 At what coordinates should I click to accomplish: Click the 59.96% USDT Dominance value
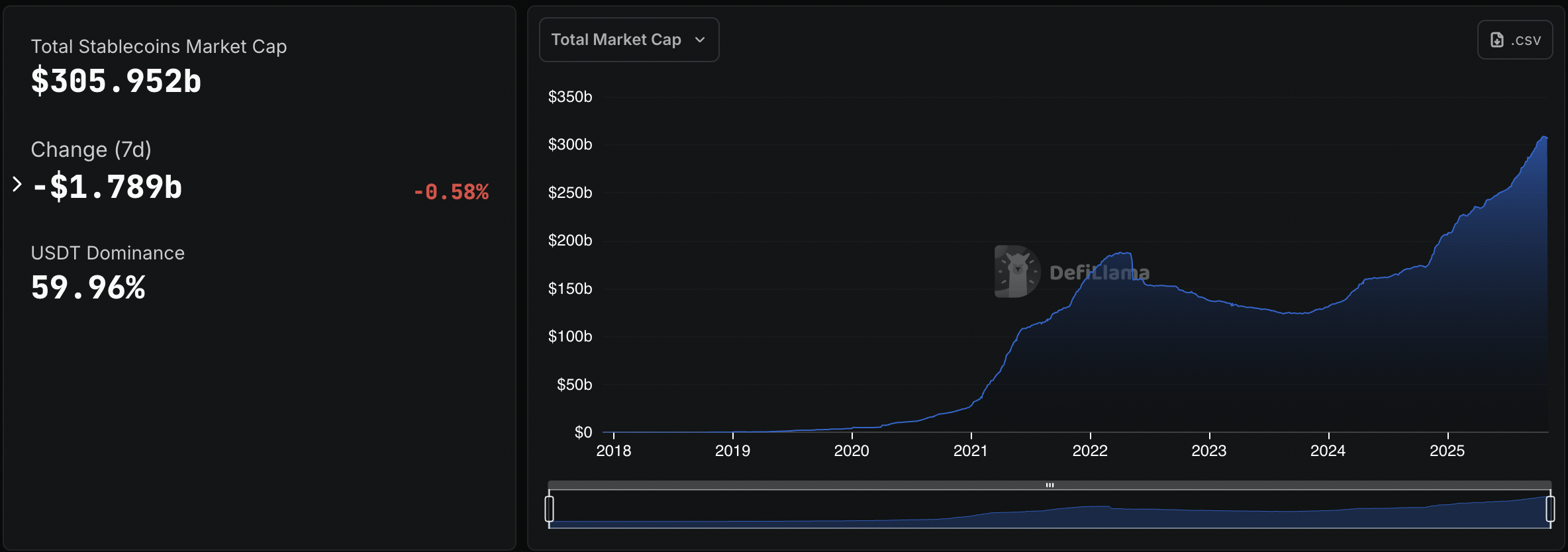(x=88, y=288)
